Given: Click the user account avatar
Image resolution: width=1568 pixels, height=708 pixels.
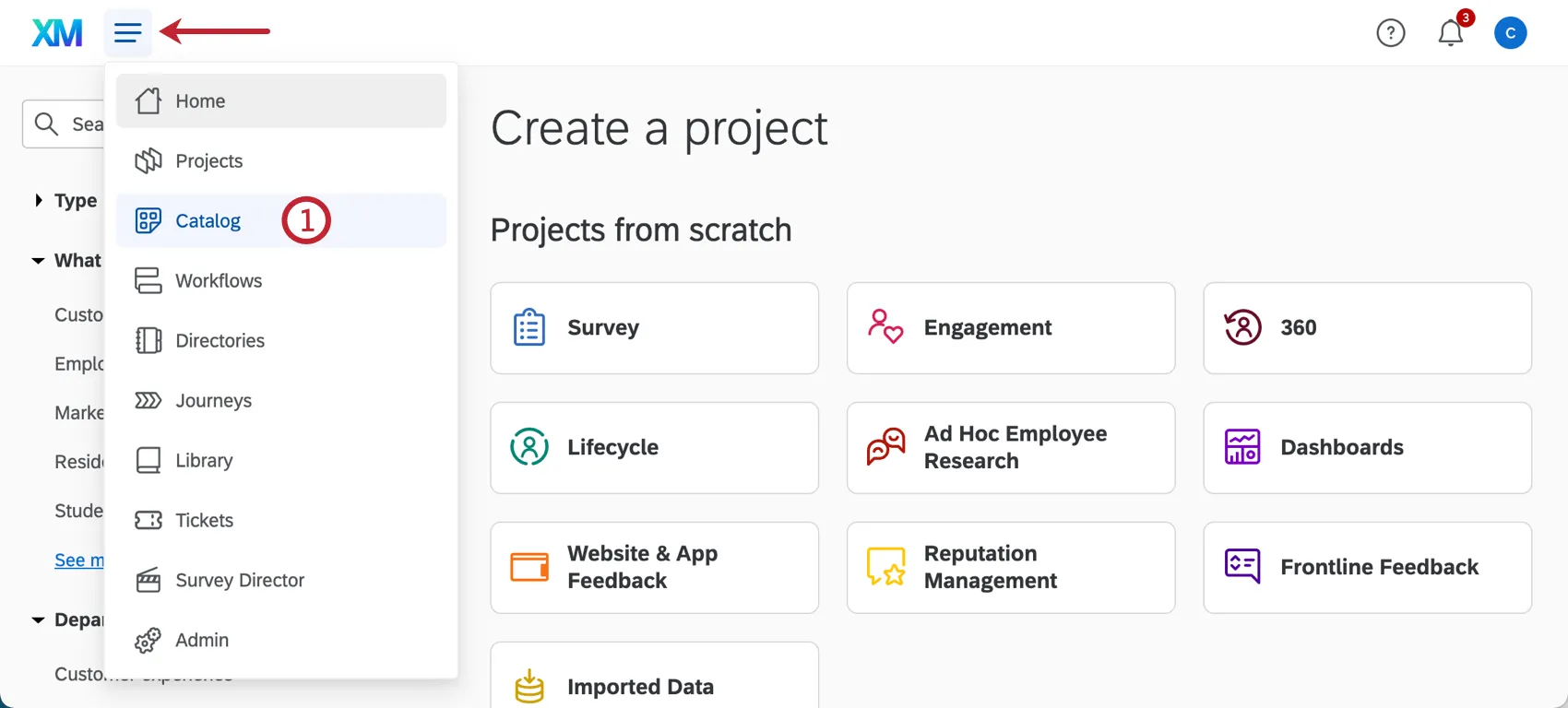Looking at the screenshot, I should point(1510,33).
